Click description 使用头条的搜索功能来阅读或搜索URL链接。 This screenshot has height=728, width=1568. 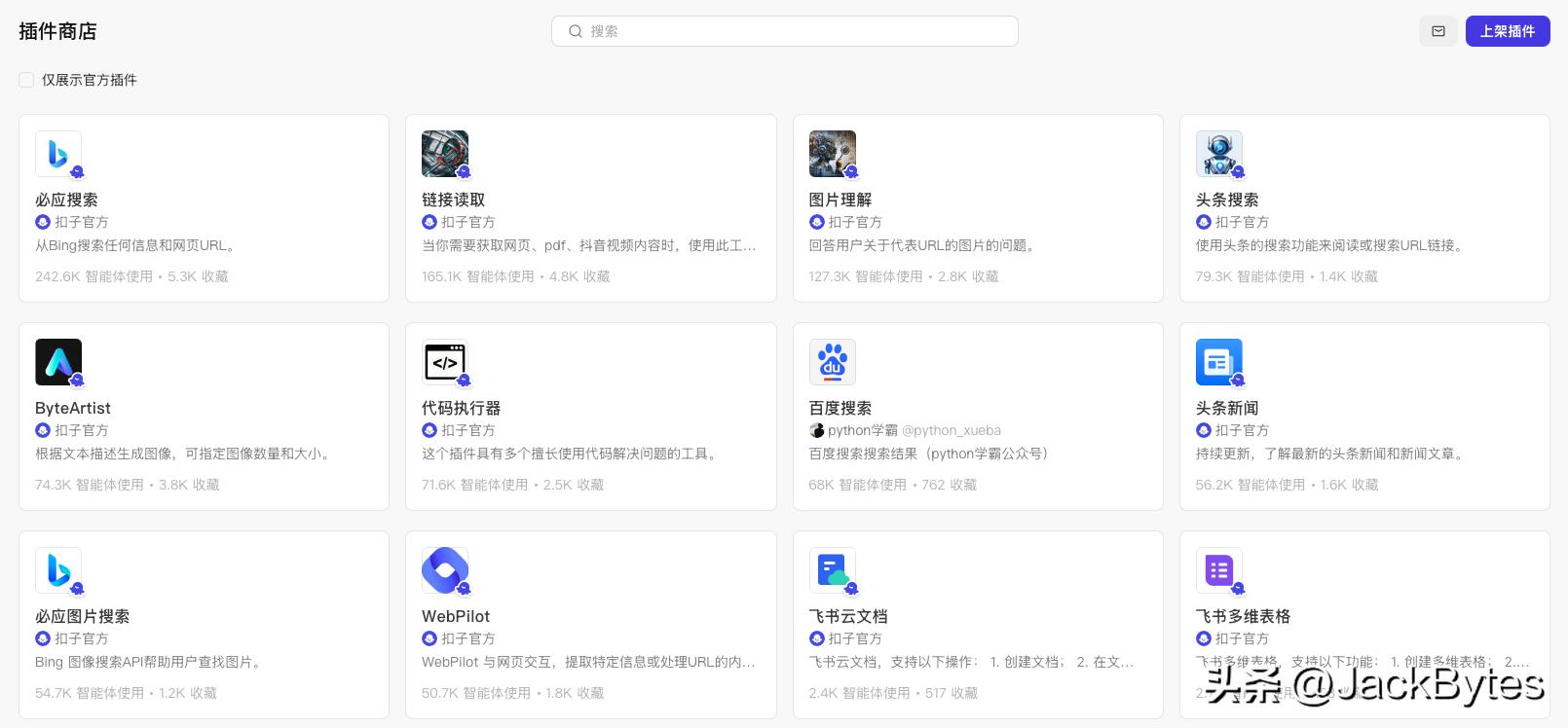pos(1331,245)
